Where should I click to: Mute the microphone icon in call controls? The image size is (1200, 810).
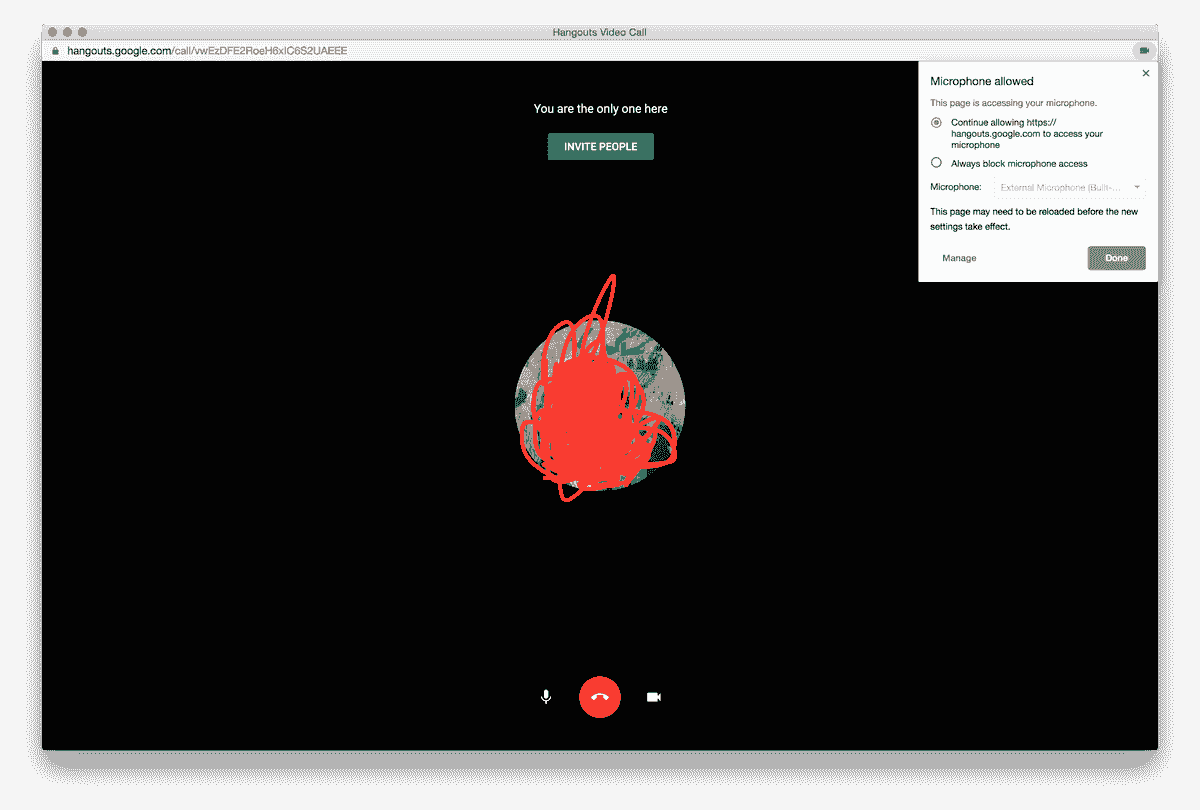tap(546, 696)
